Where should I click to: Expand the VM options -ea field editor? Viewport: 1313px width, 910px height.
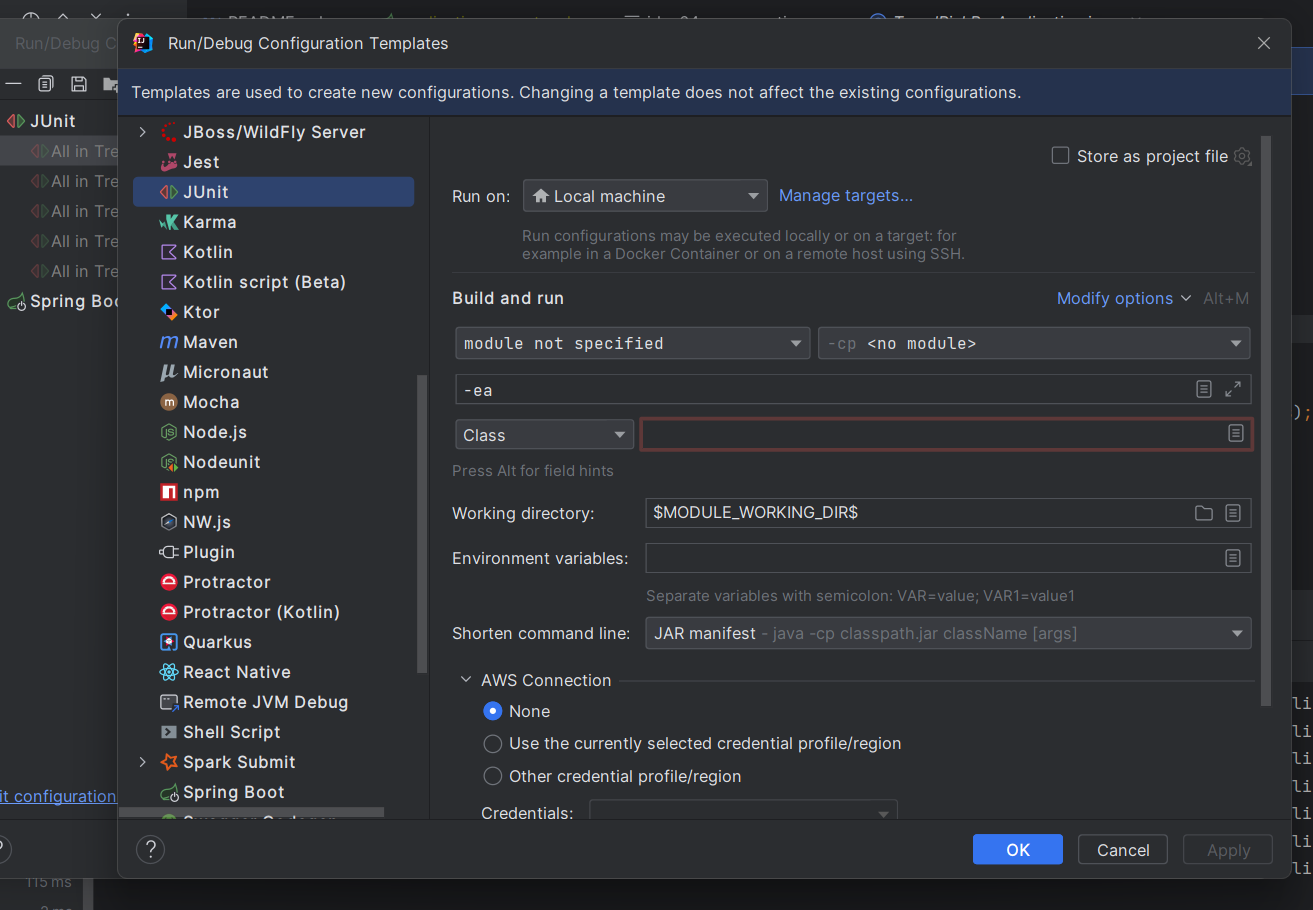[1233, 389]
